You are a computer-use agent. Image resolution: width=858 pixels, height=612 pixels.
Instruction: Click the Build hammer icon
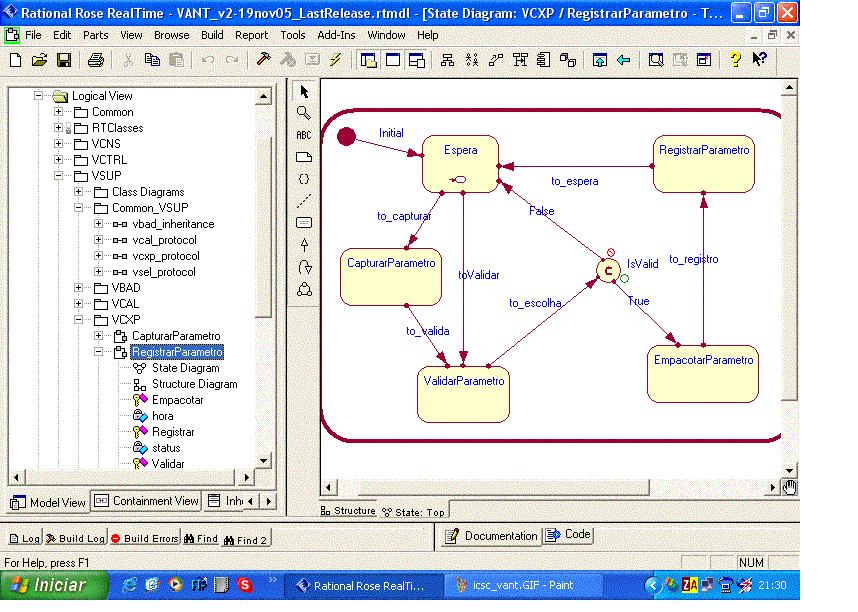click(263, 59)
